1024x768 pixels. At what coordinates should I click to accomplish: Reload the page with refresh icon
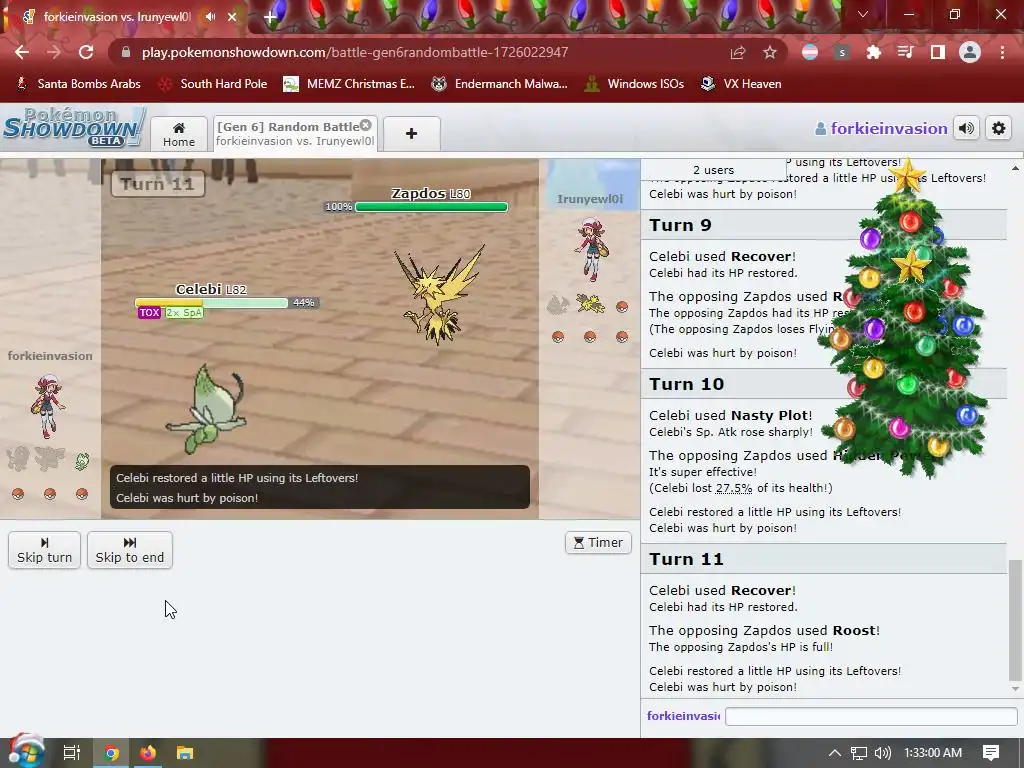click(86, 52)
